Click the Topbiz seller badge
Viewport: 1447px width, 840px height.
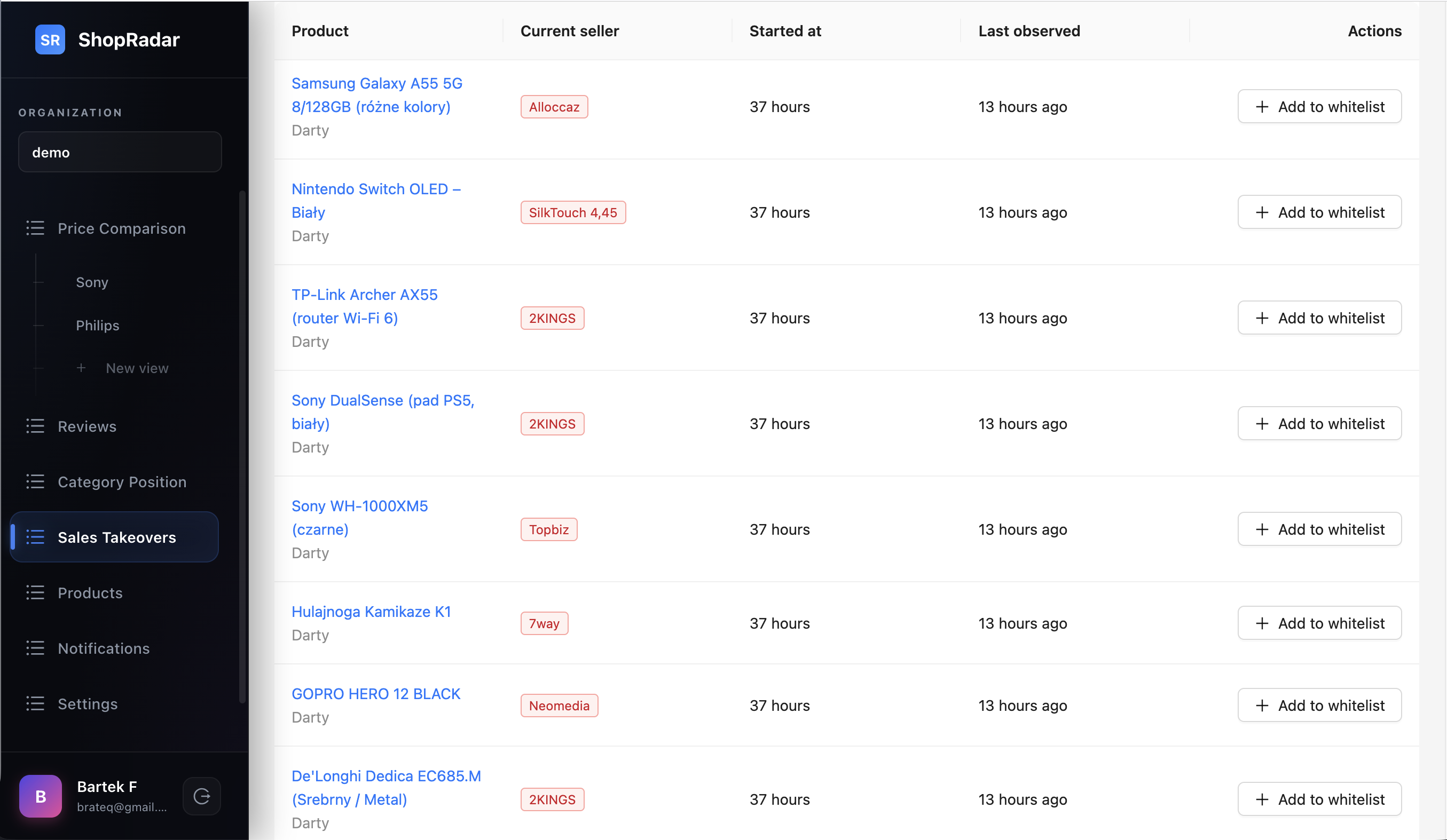tap(548, 529)
